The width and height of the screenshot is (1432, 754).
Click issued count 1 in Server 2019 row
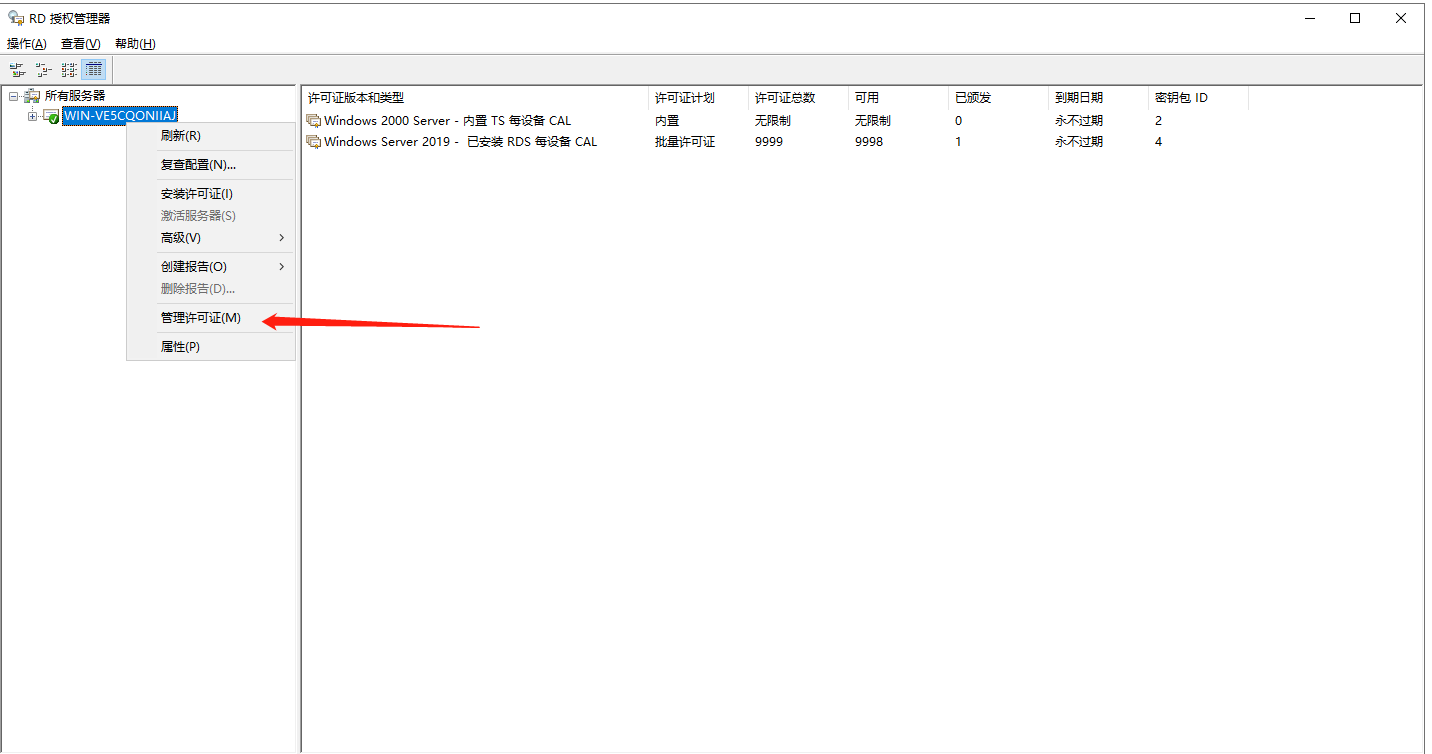958,142
